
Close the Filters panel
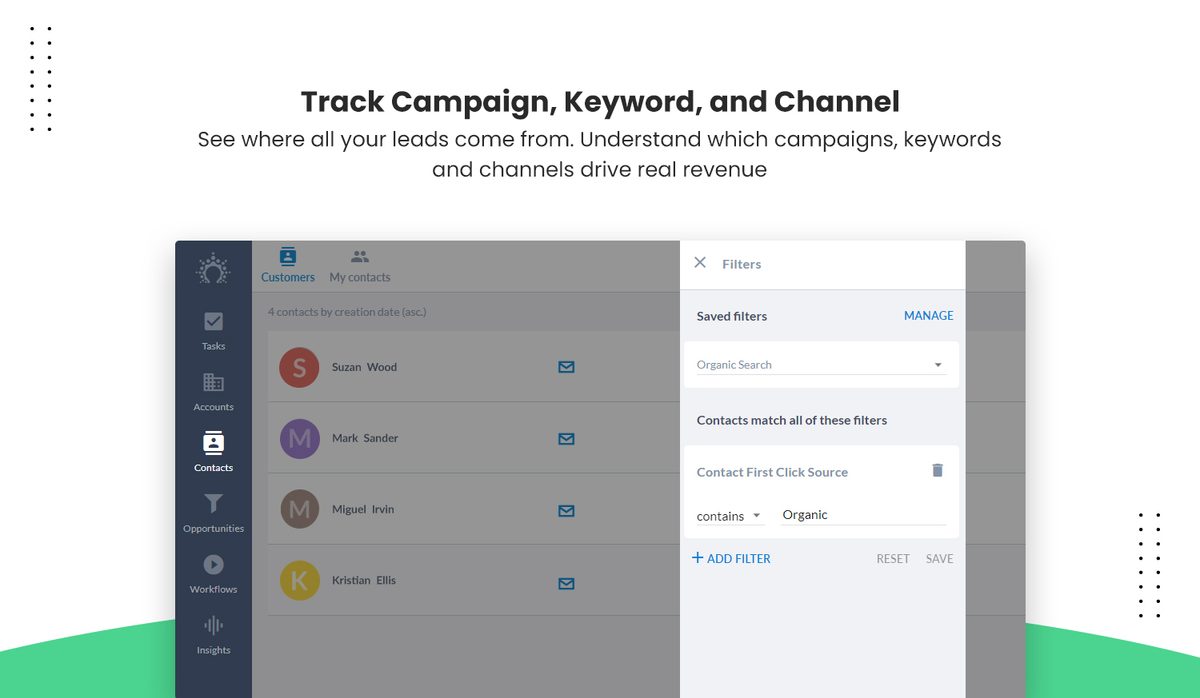click(x=700, y=262)
